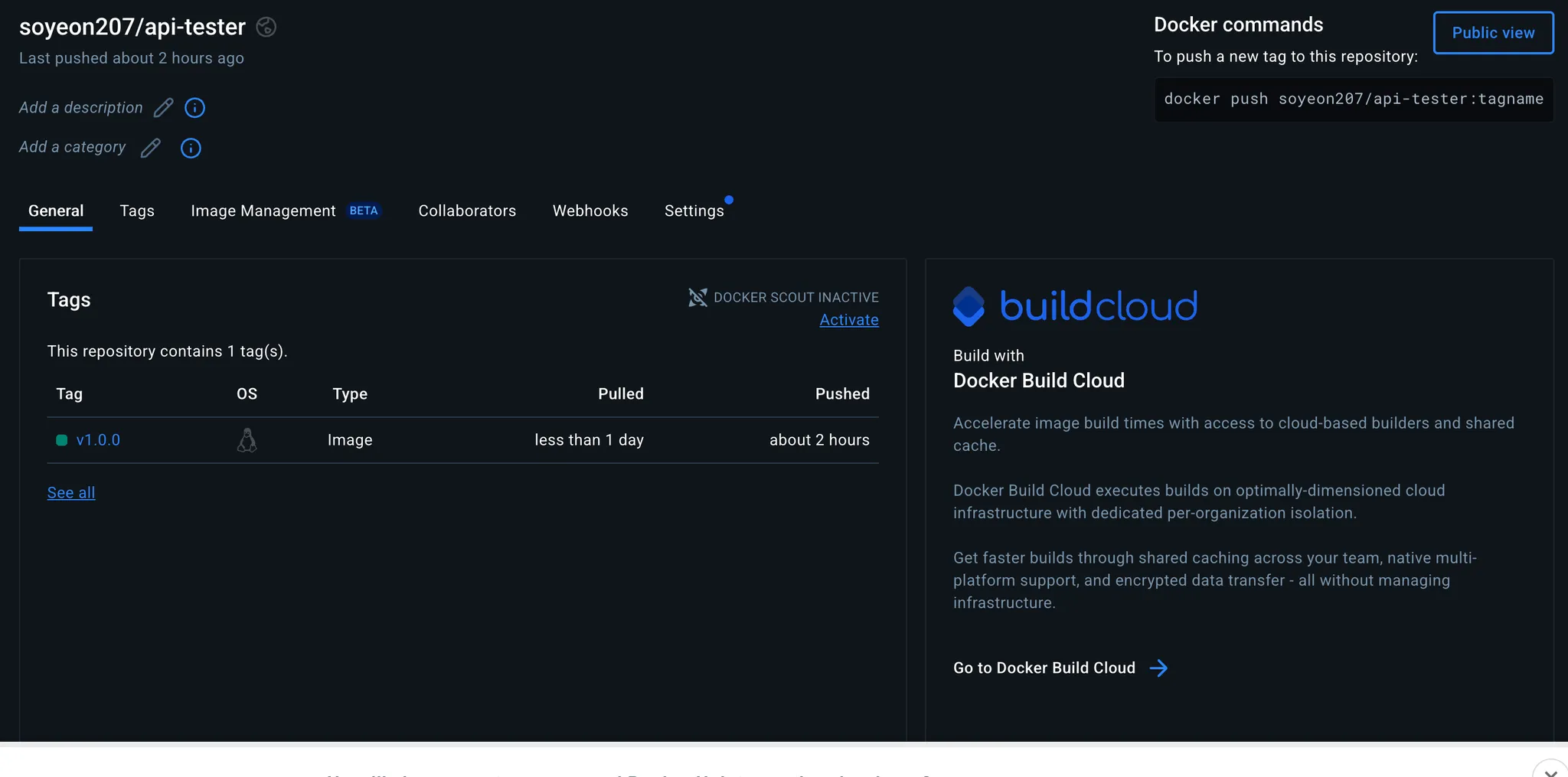Dismiss the bottom survey banner with the close icon

pos(1550,771)
